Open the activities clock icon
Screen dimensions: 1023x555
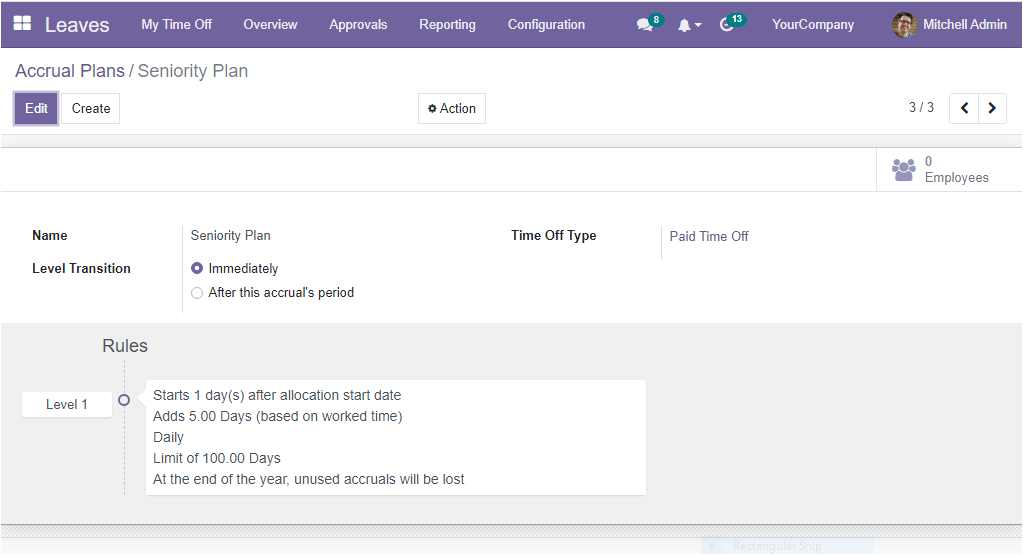click(x=727, y=25)
